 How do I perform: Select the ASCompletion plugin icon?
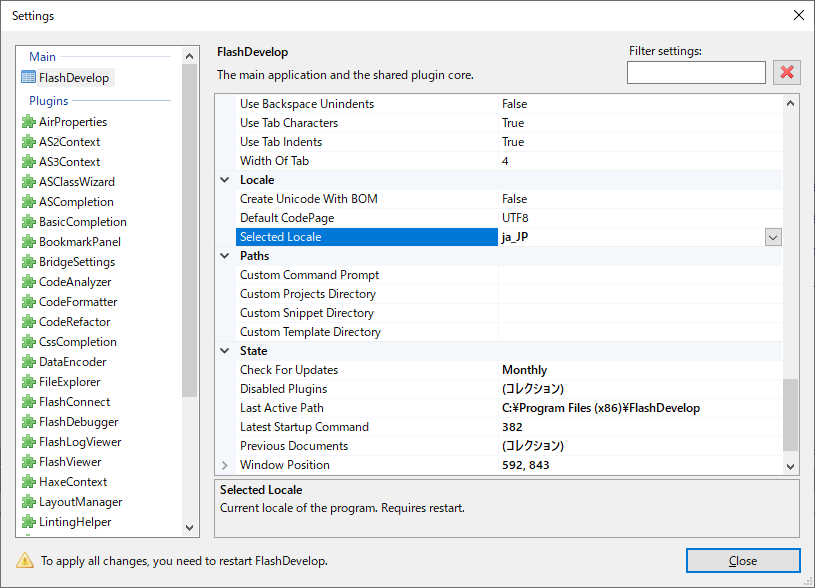tap(28, 202)
